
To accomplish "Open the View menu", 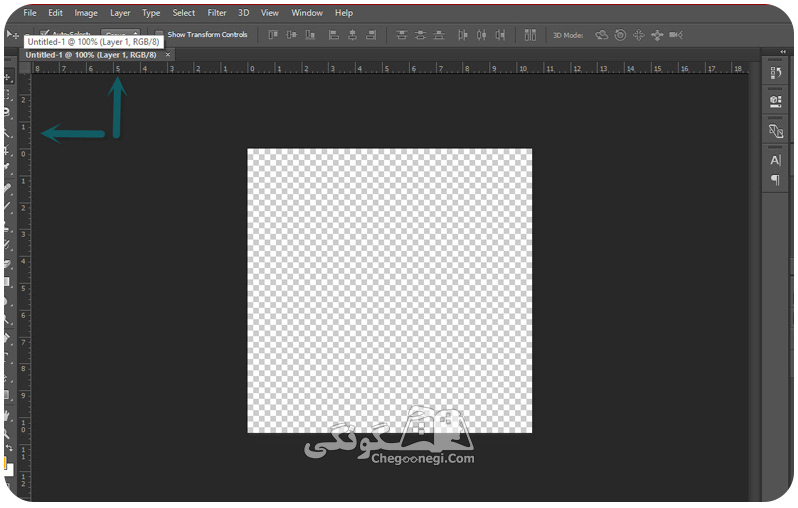I will (270, 13).
